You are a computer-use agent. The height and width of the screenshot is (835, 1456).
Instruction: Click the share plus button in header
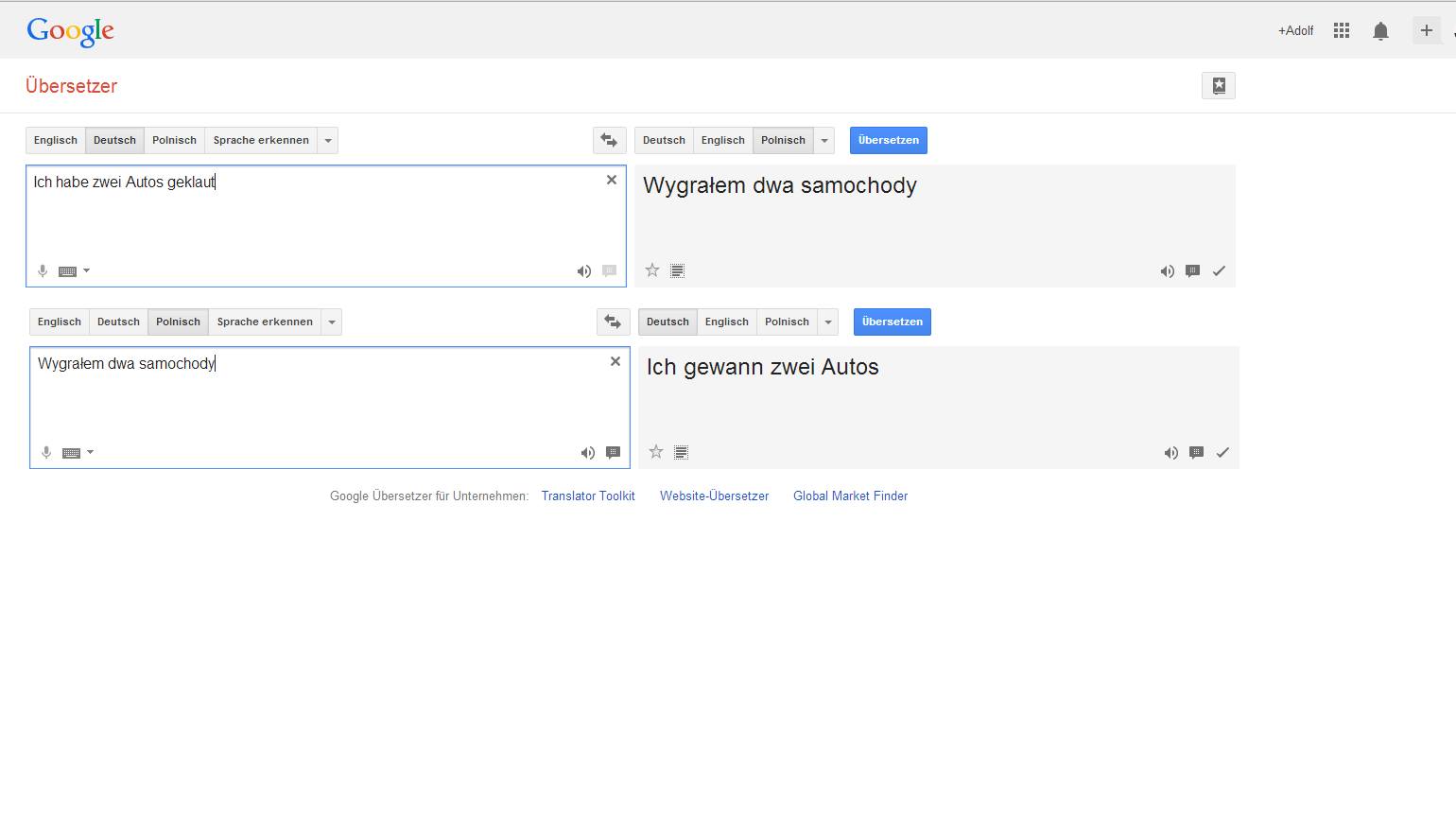[x=1426, y=30]
